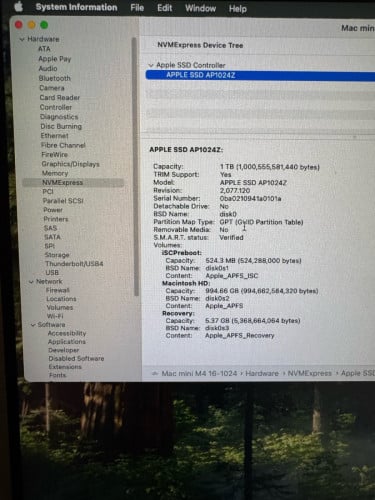Click the S.M.A.R.T. status Verified value
Screen dimensions: 375x500
click(x=231, y=238)
